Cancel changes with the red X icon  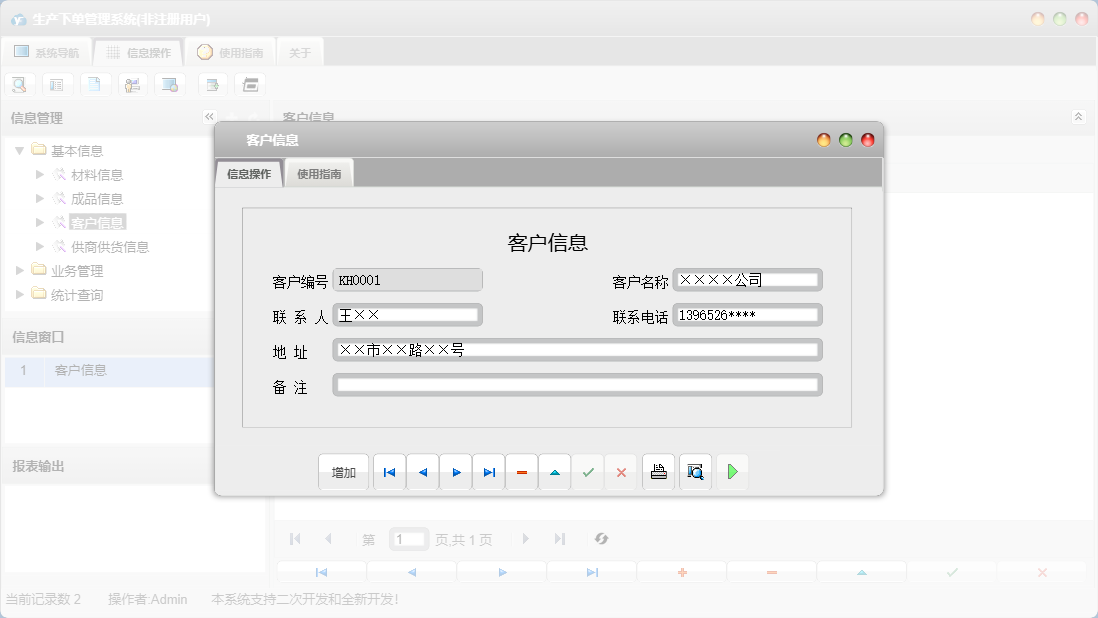click(x=621, y=471)
